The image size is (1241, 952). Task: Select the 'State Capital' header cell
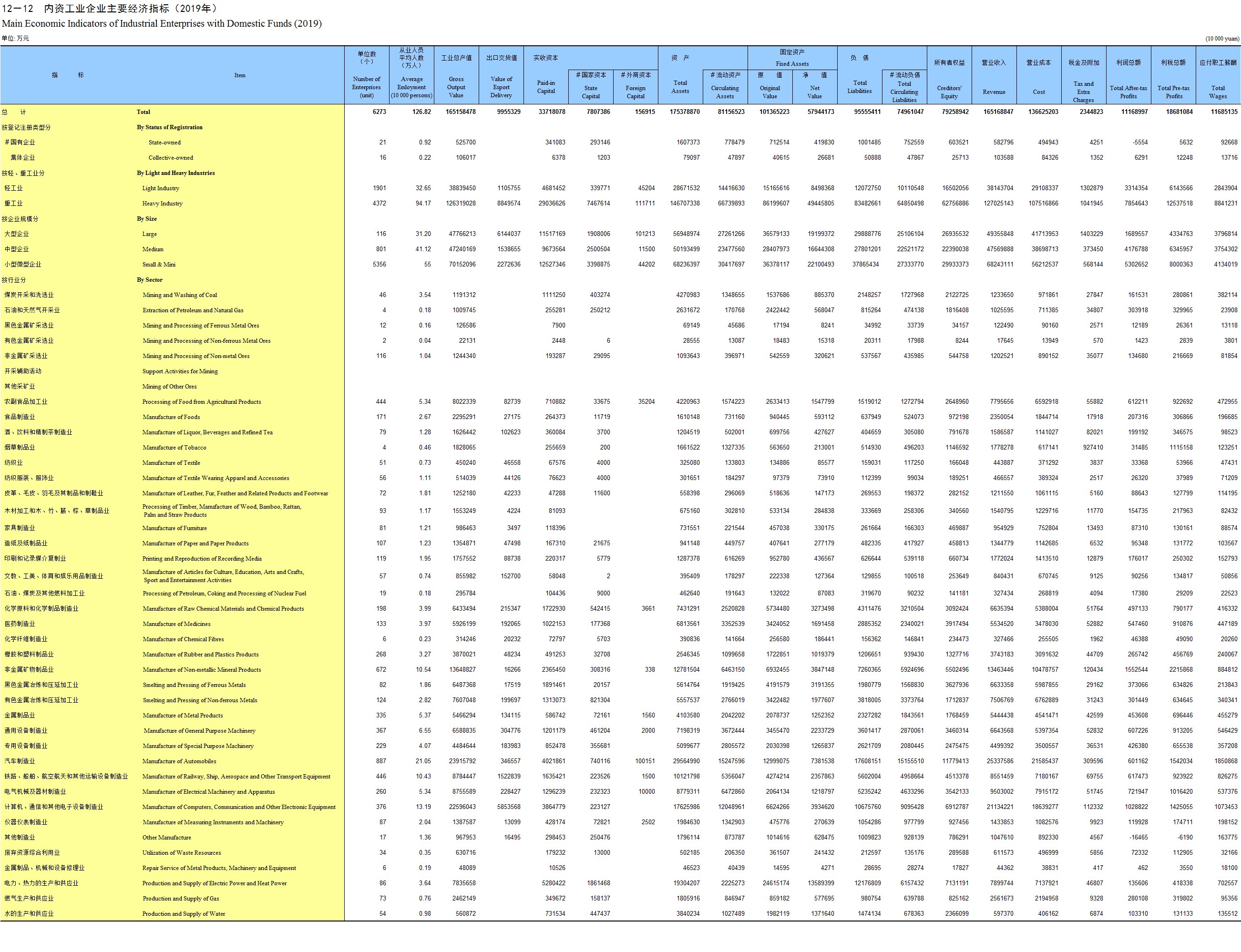point(591,87)
